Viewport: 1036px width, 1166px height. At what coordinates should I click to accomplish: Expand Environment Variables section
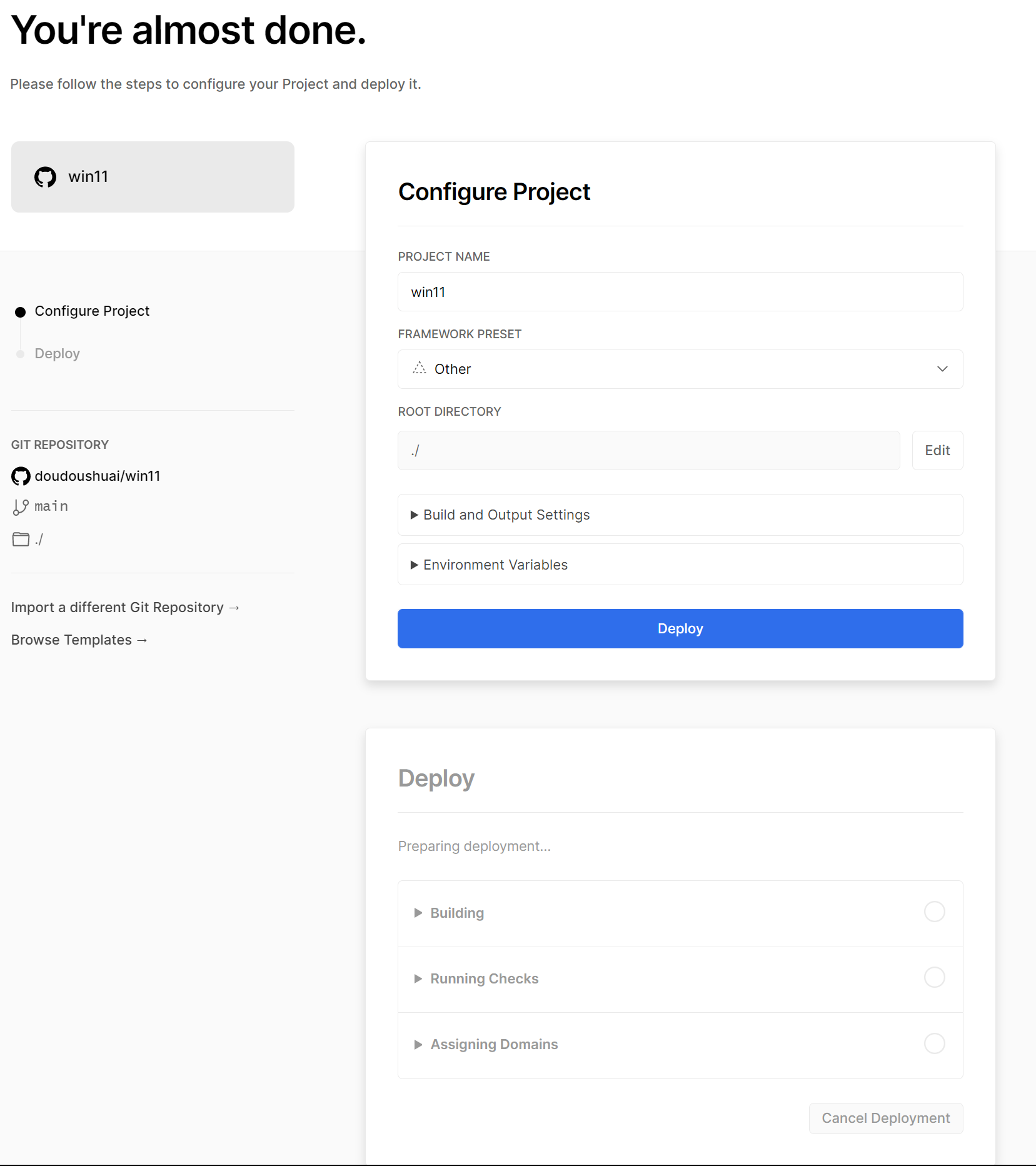point(495,565)
